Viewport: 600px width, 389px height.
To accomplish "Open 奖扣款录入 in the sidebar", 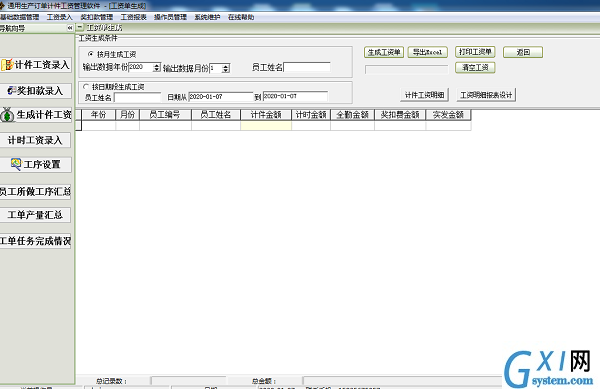I will (36, 91).
